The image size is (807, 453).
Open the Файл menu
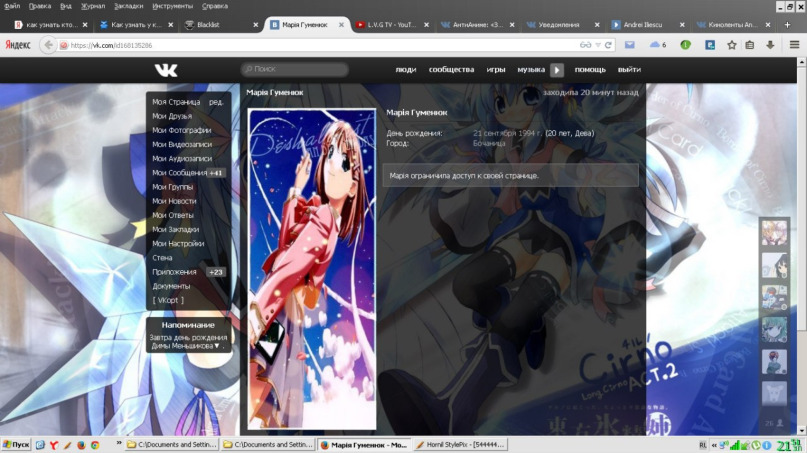coord(12,6)
